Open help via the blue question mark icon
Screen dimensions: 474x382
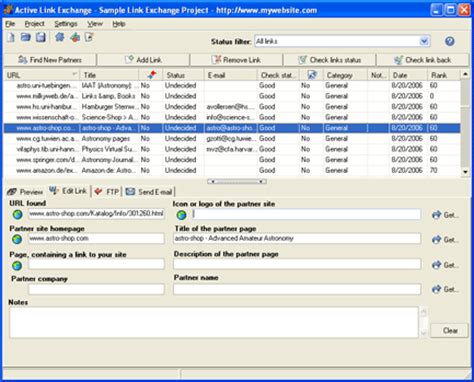[449, 41]
